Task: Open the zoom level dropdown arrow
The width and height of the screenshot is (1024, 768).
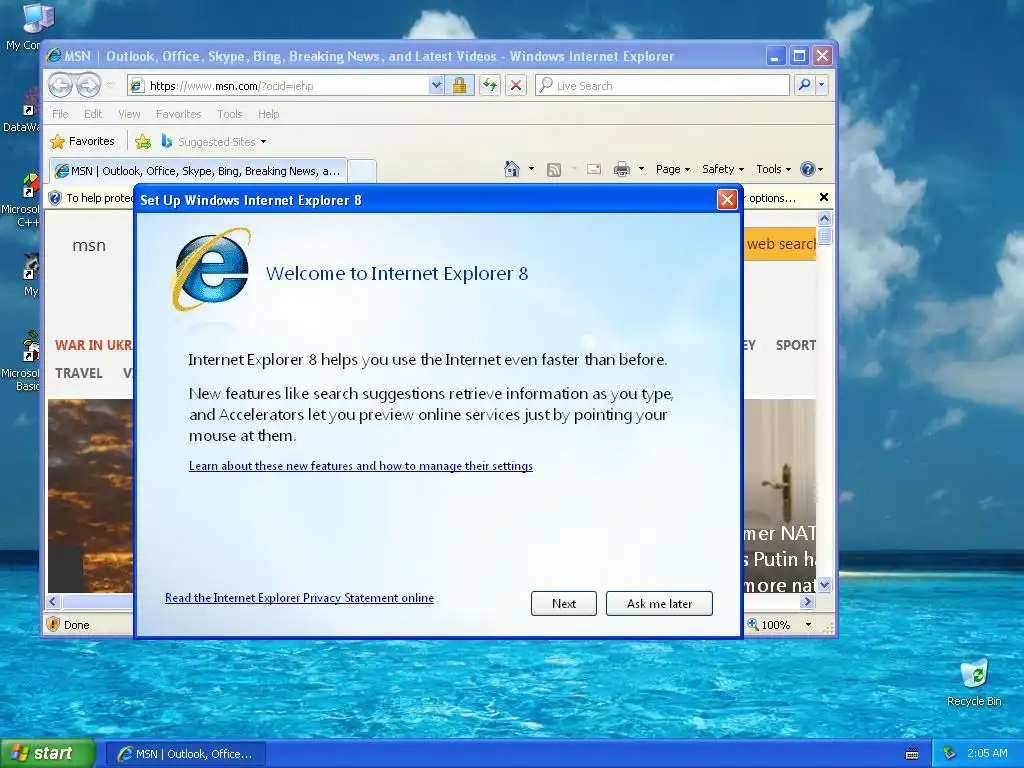Action: tap(808, 625)
